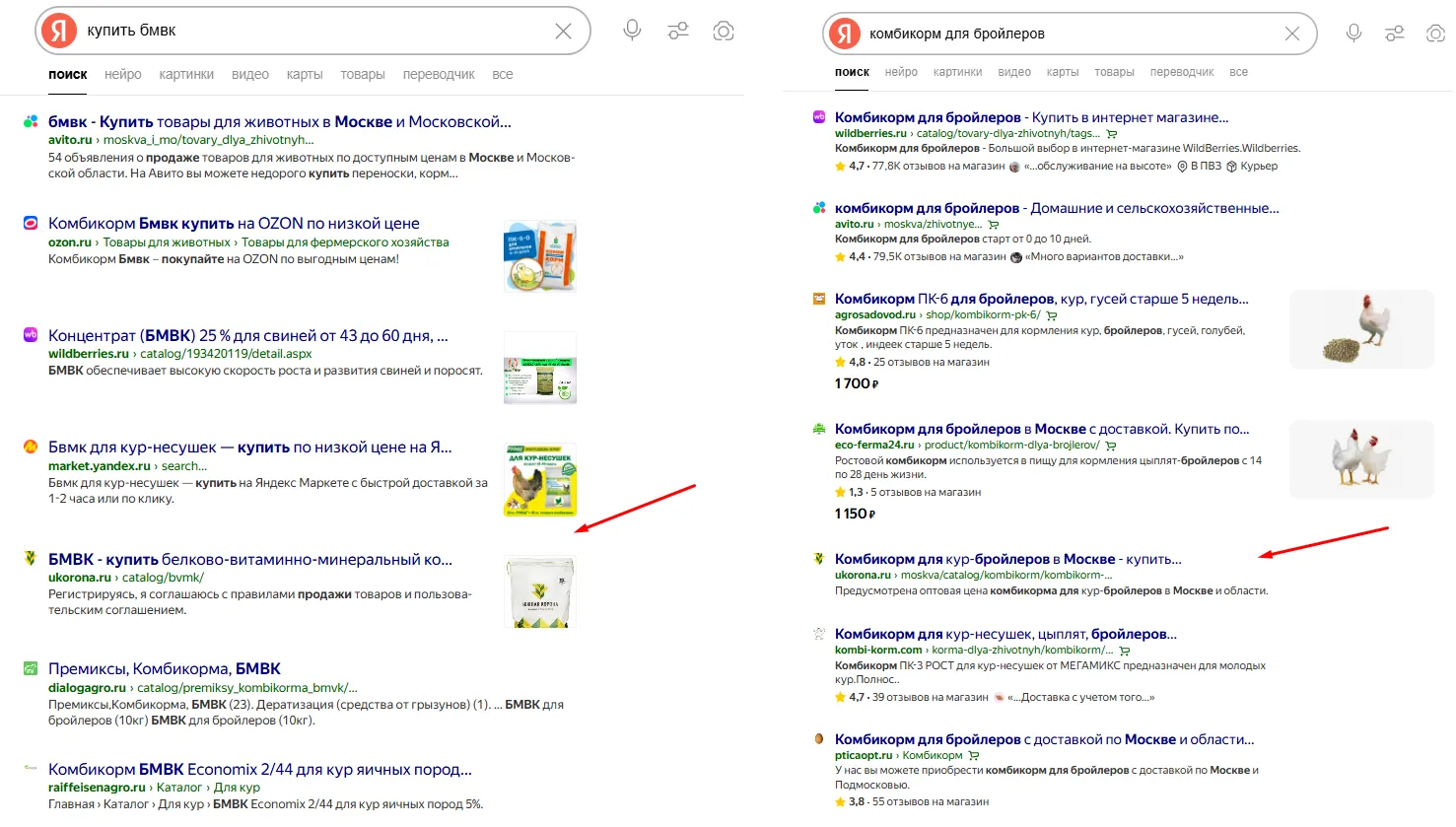This screenshot has width=1456, height=827.
Task: Open image search camera in the 'купить бмвк' window
Action: pyautogui.click(x=724, y=32)
